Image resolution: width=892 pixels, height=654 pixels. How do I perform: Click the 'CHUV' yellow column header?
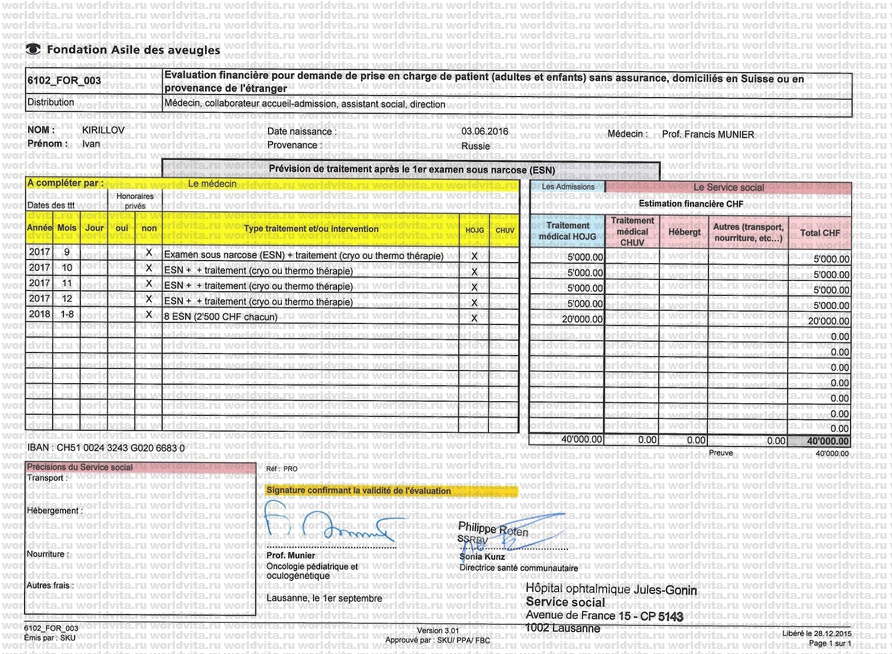click(x=505, y=230)
